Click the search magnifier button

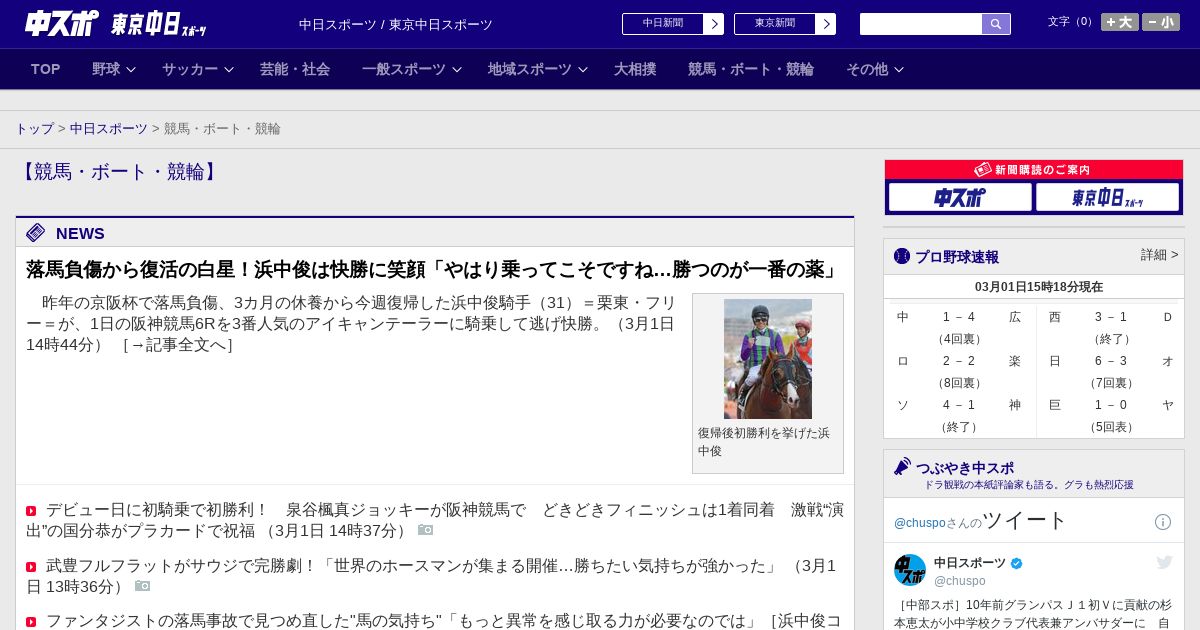coord(996,24)
